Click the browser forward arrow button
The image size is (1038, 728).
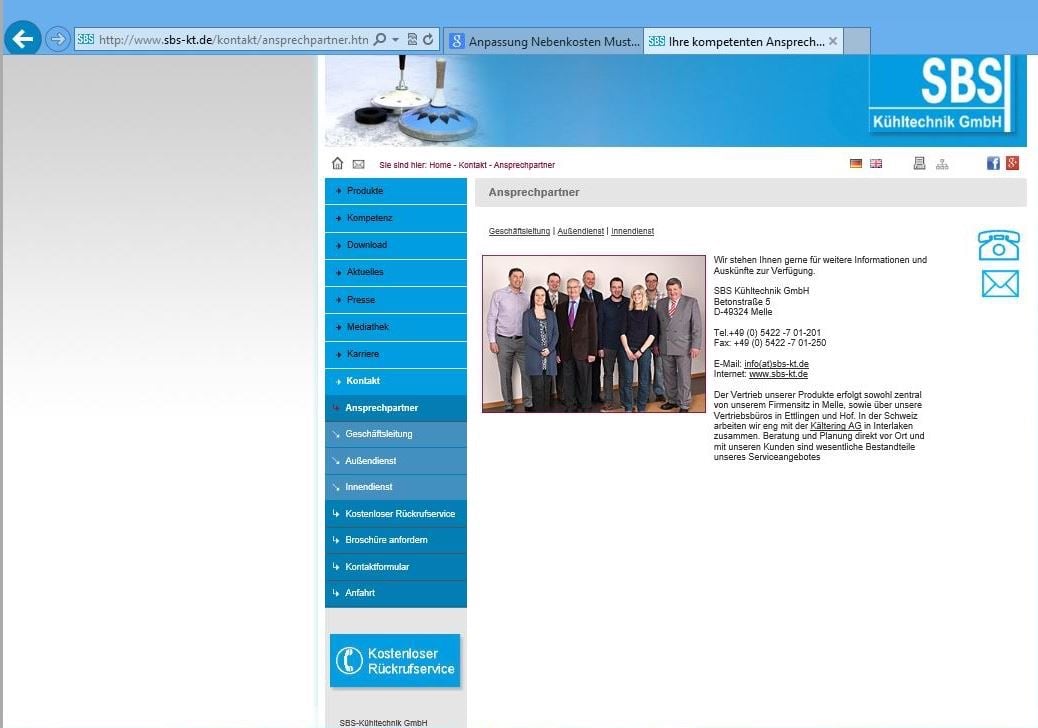coord(58,39)
